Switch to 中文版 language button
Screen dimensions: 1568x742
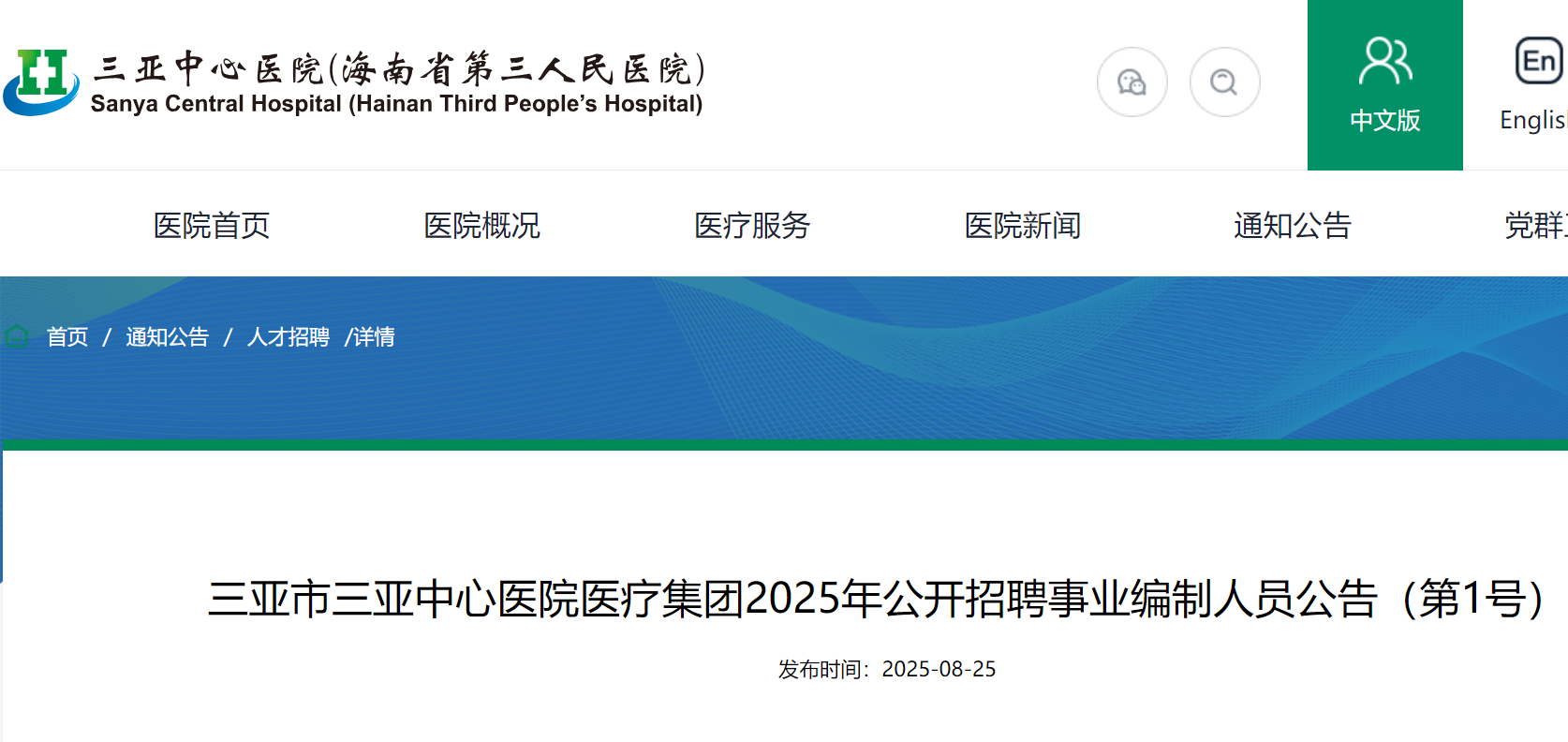1384,84
